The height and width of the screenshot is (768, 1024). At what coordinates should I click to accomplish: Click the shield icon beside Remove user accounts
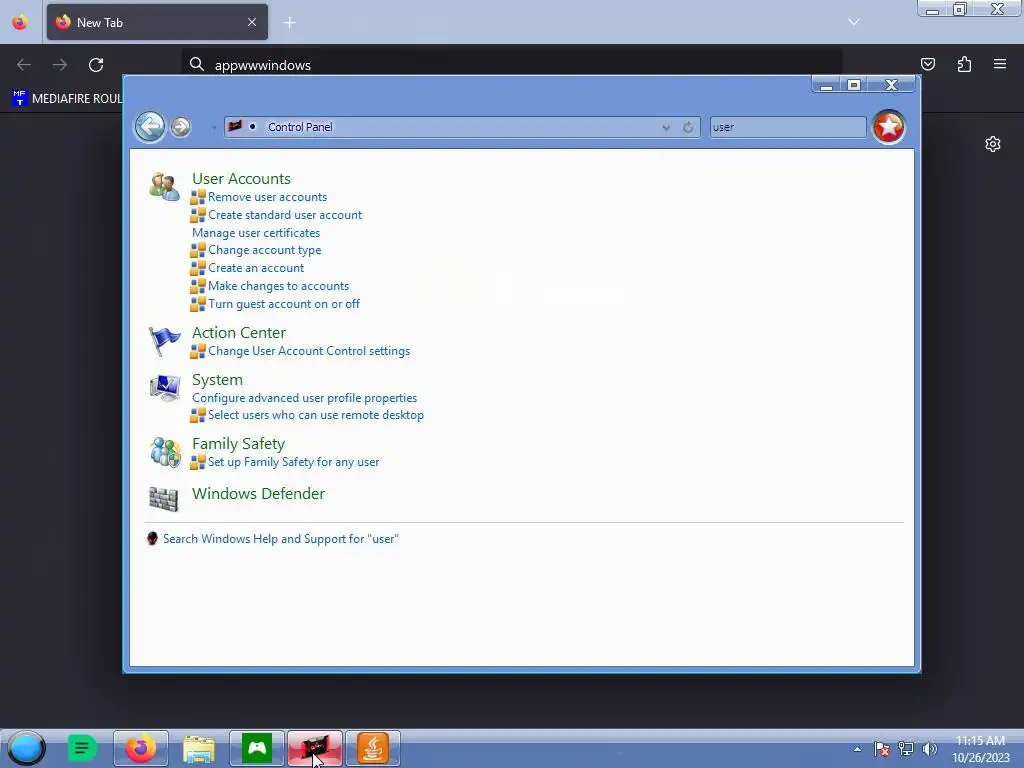(x=198, y=197)
